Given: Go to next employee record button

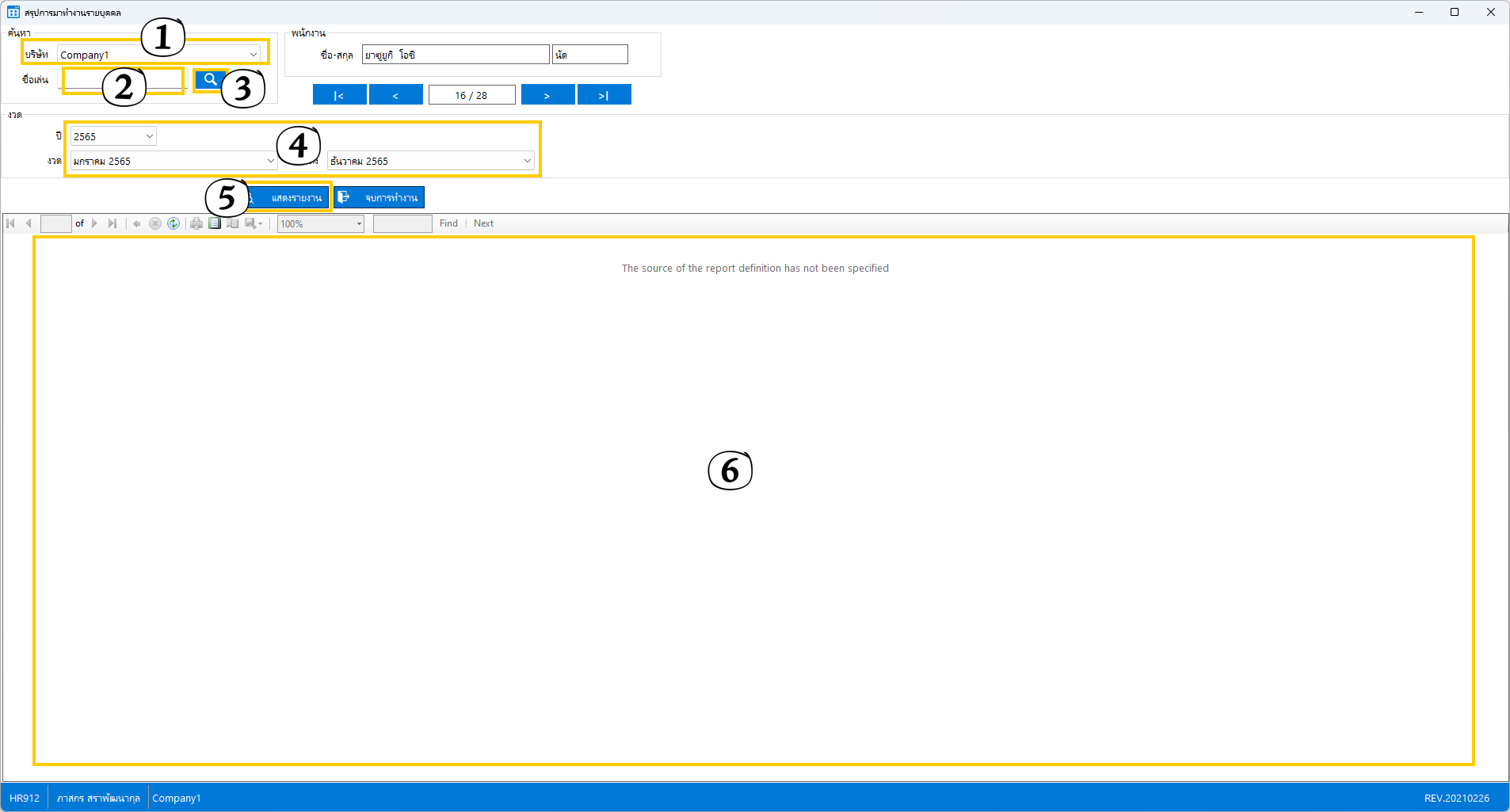Looking at the screenshot, I should pyautogui.click(x=547, y=95).
